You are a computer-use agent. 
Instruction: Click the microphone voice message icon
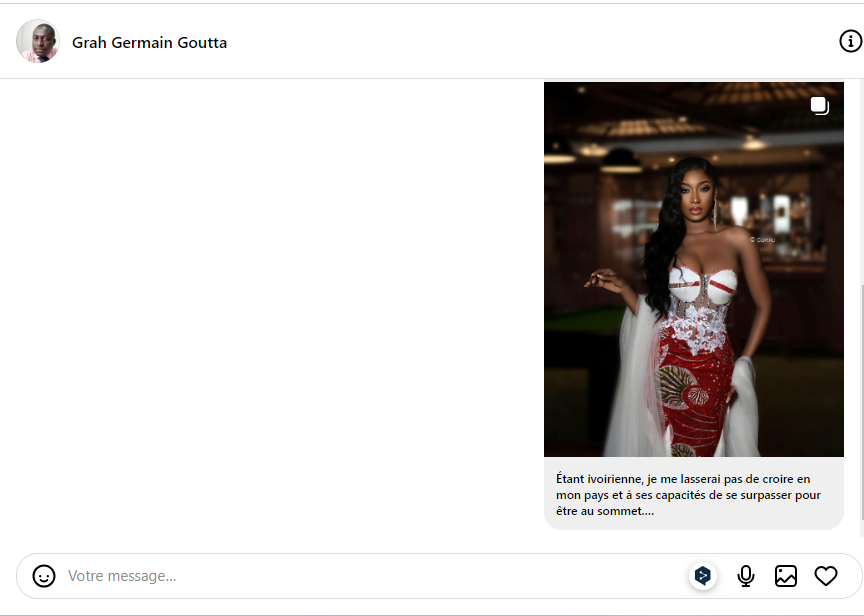(x=746, y=576)
